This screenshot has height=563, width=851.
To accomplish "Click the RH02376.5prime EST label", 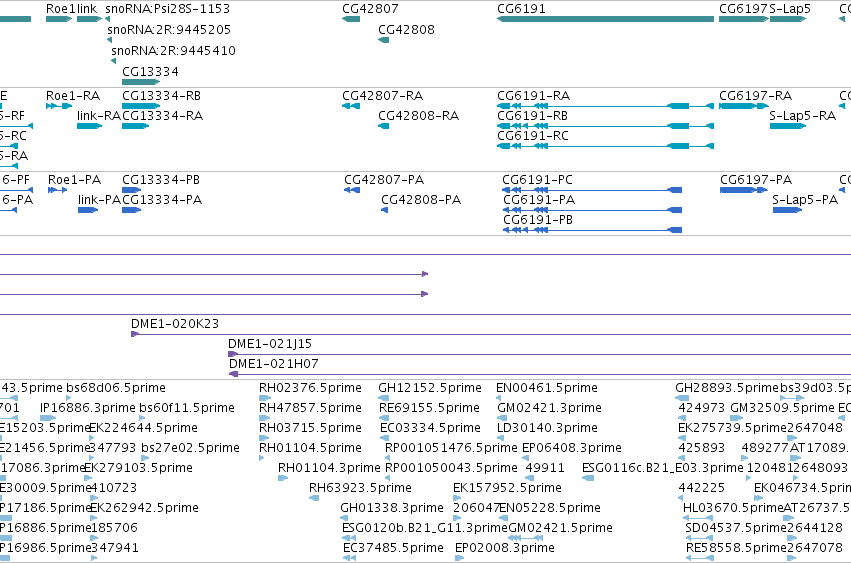I will pyautogui.click(x=310, y=388).
